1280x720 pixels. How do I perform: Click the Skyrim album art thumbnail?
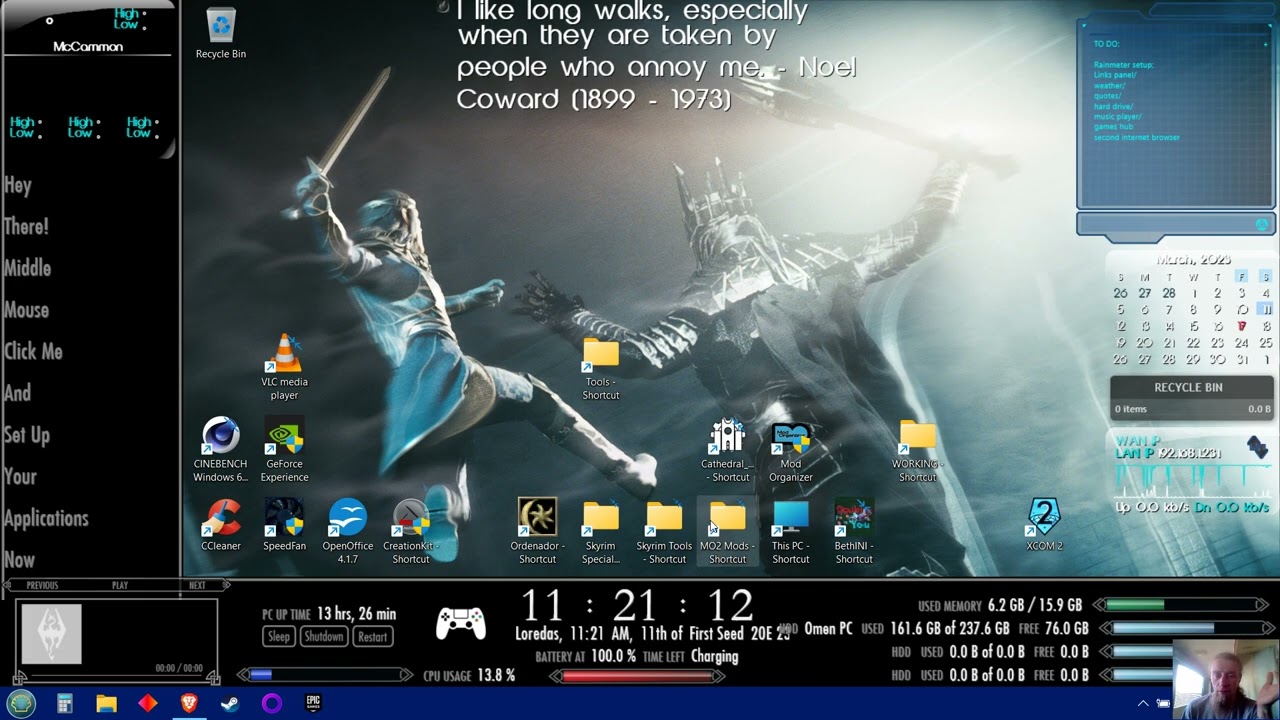tap(52, 634)
